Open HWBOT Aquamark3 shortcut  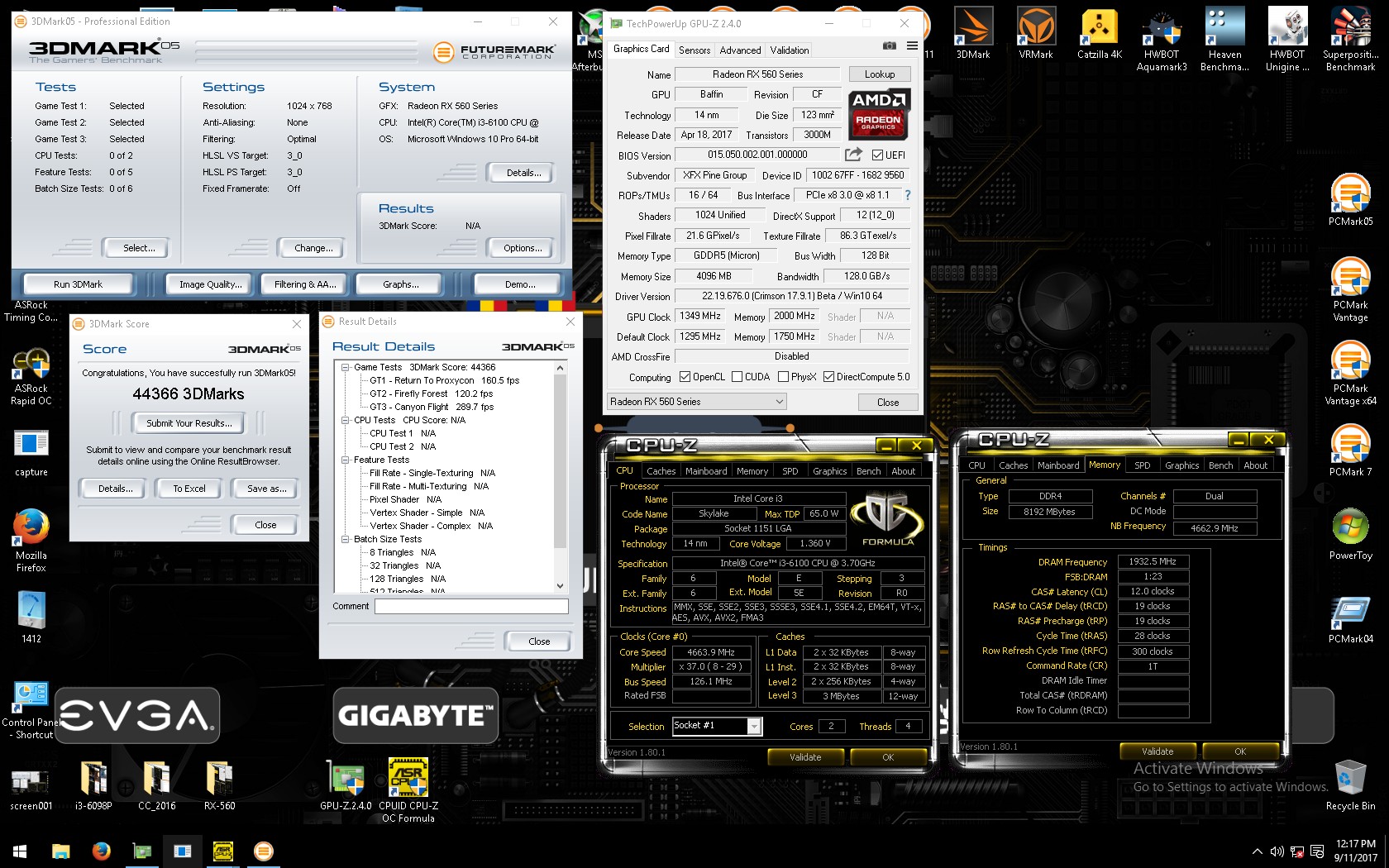pyautogui.click(x=1162, y=39)
